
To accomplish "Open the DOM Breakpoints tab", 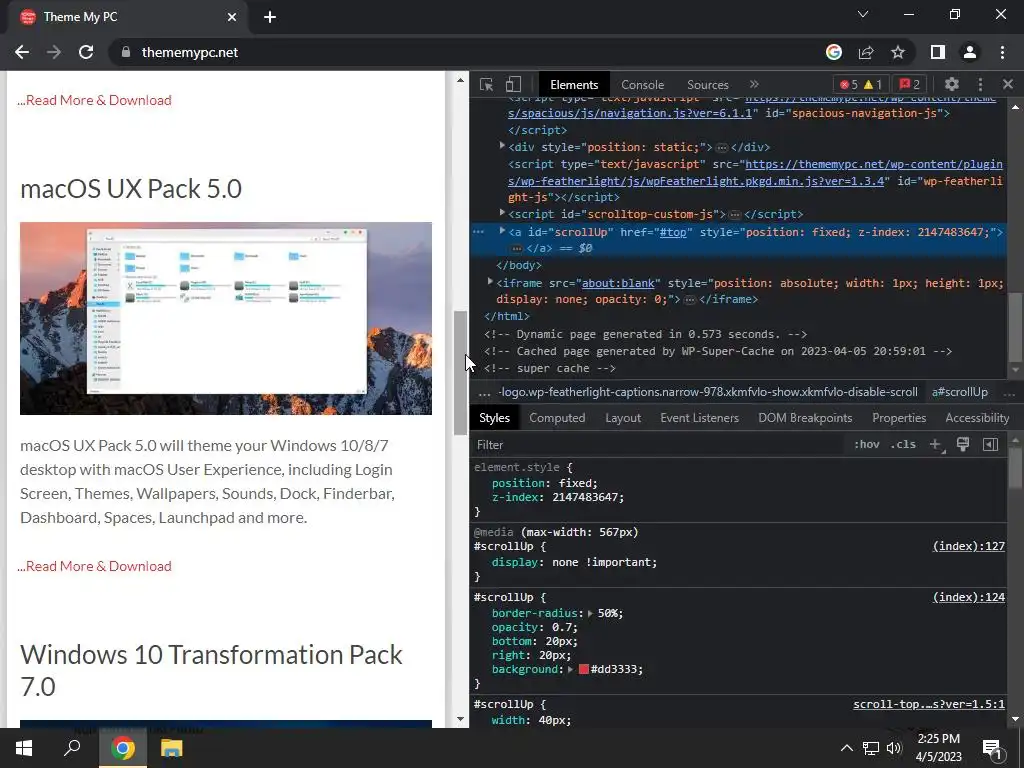I will click(805, 418).
